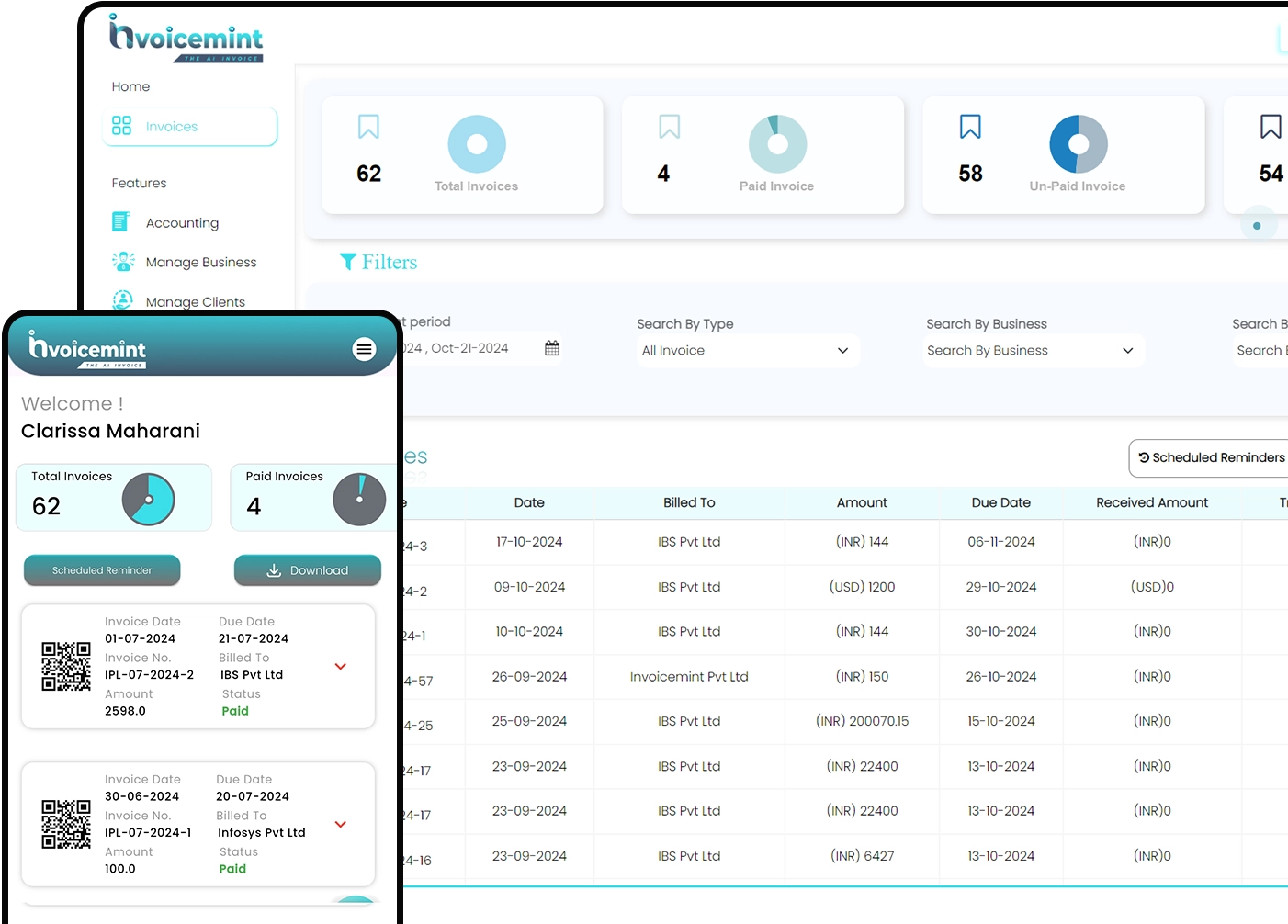This screenshot has height=924, width=1288.
Task: Open Accounting from sidebar features
Action: pos(182,222)
